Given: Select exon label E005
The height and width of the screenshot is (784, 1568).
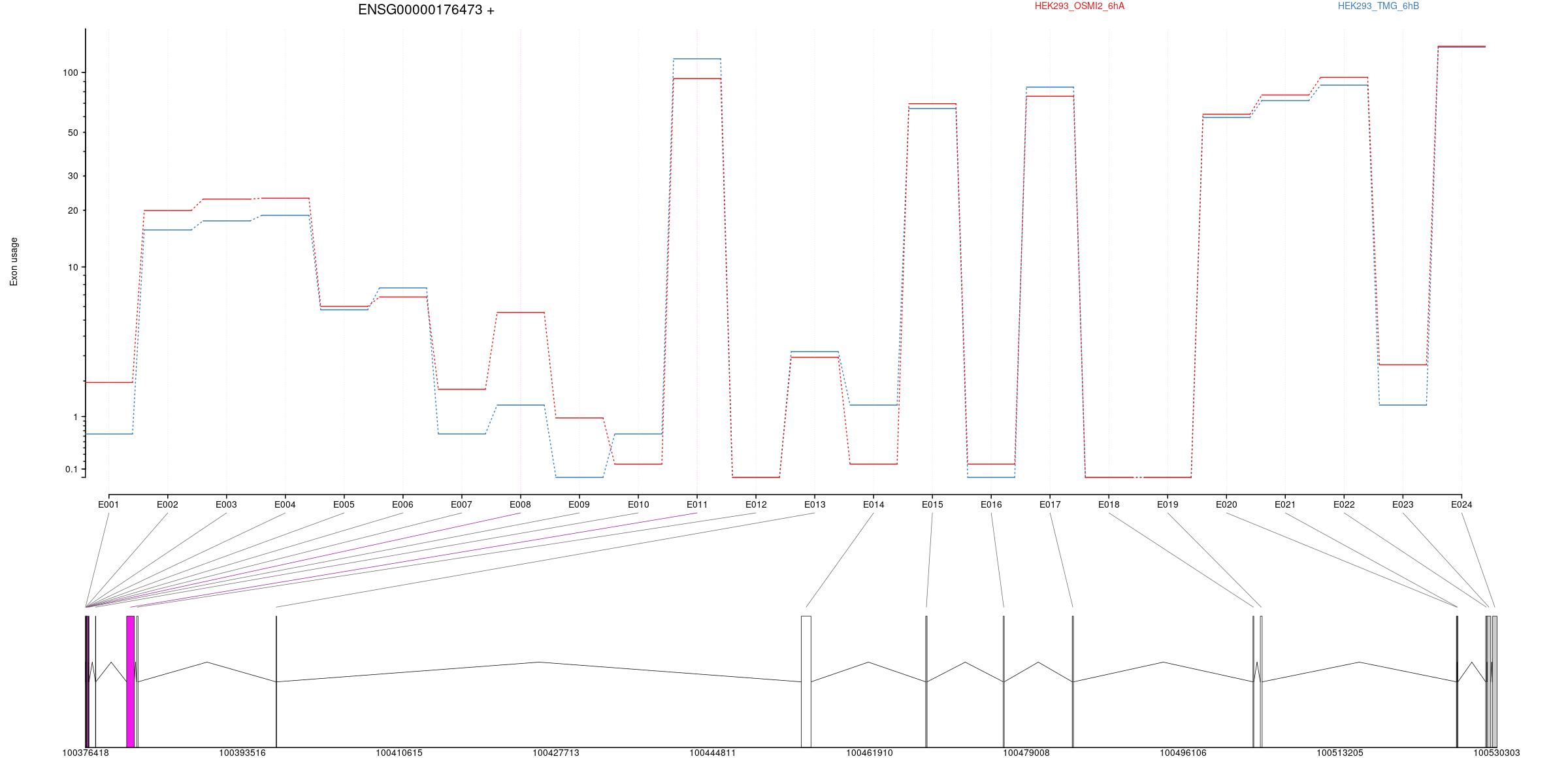Looking at the screenshot, I should (344, 504).
